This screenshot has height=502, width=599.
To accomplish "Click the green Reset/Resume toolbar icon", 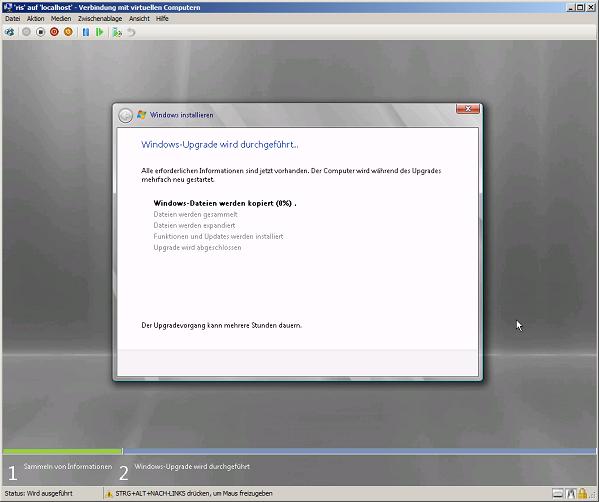I will click(x=100, y=32).
